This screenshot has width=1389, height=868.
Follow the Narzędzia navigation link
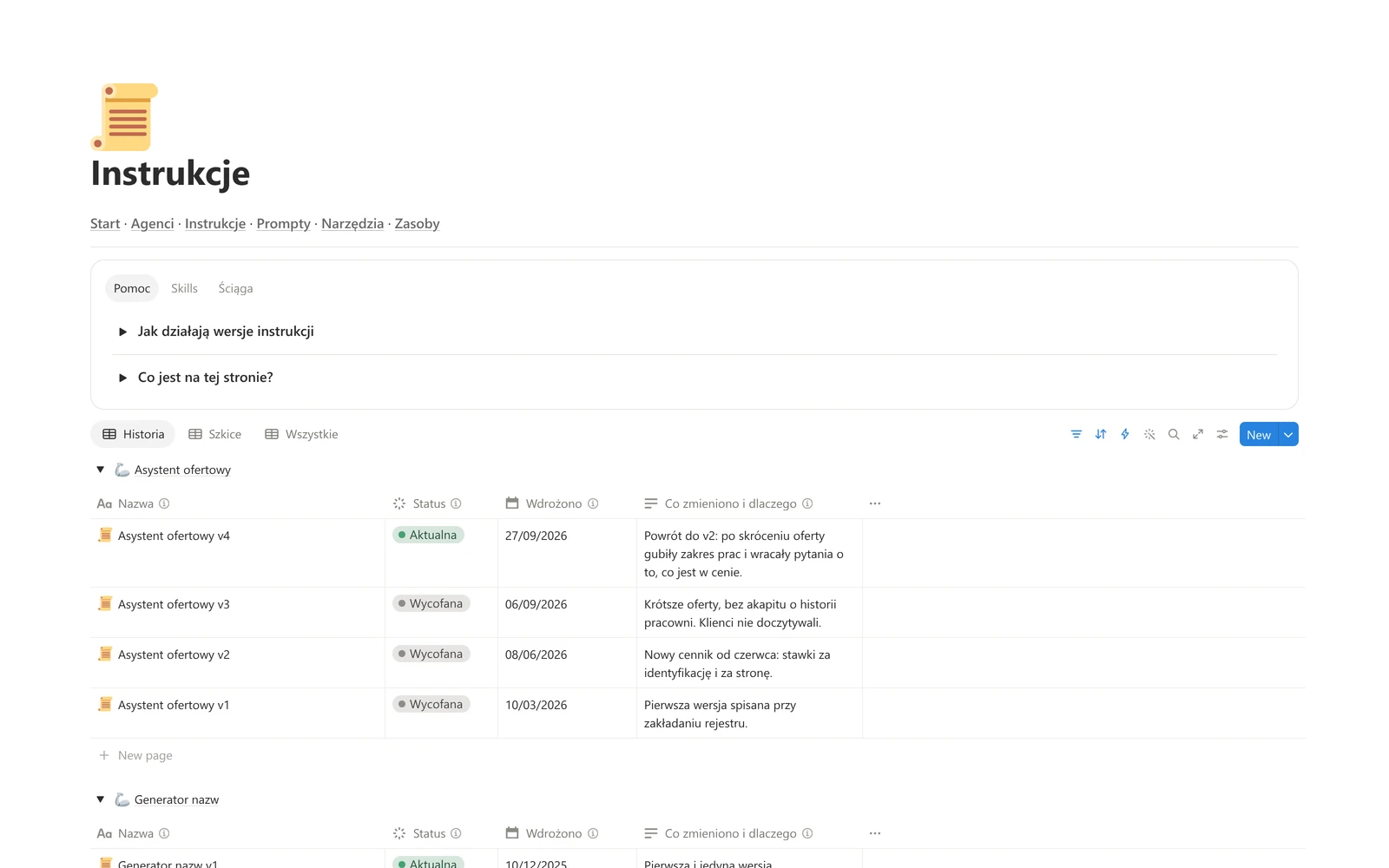click(x=352, y=223)
